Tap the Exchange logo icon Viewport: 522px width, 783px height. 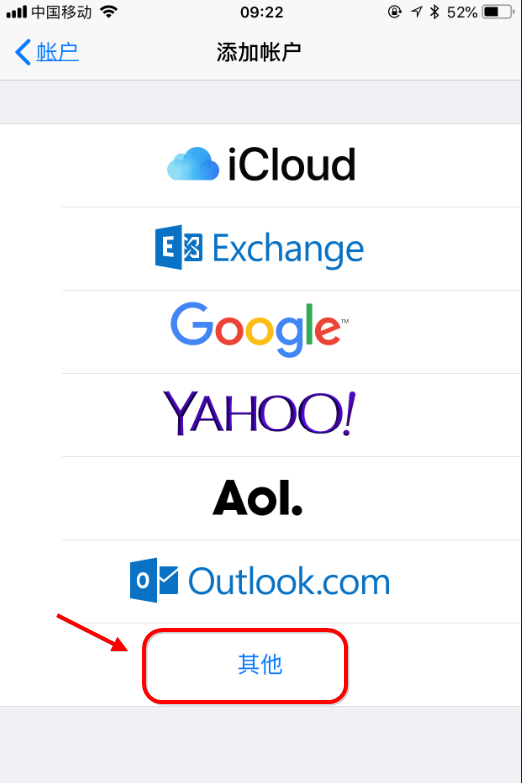tap(179, 247)
